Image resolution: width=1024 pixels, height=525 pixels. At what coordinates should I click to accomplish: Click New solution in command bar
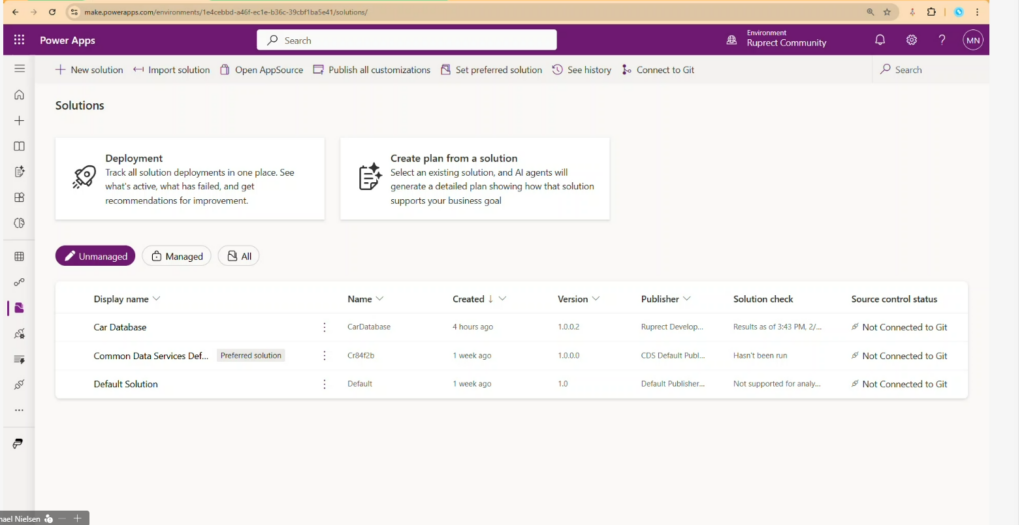coord(89,70)
